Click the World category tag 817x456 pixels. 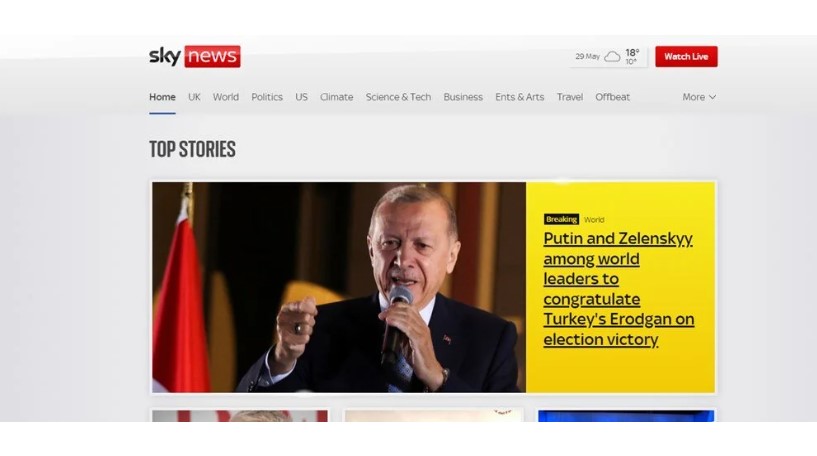click(x=594, y=220)
